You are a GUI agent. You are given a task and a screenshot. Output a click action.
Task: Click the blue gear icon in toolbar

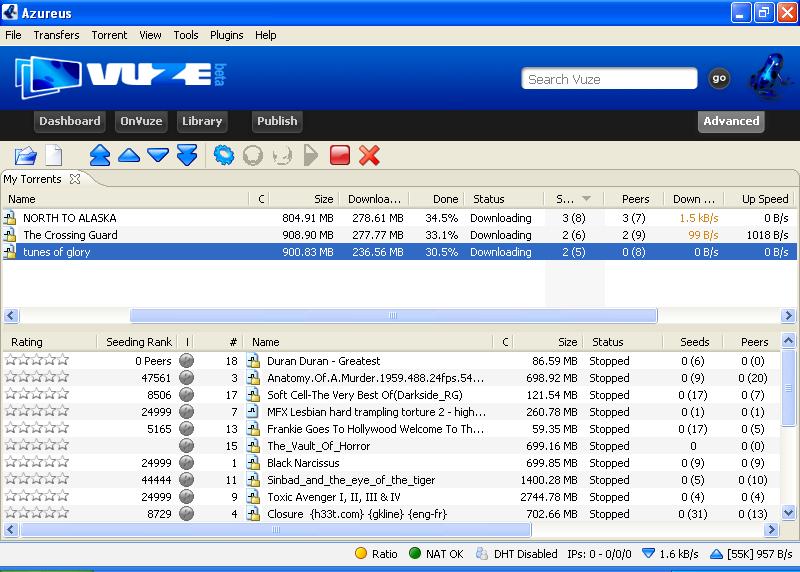[224, 155]
